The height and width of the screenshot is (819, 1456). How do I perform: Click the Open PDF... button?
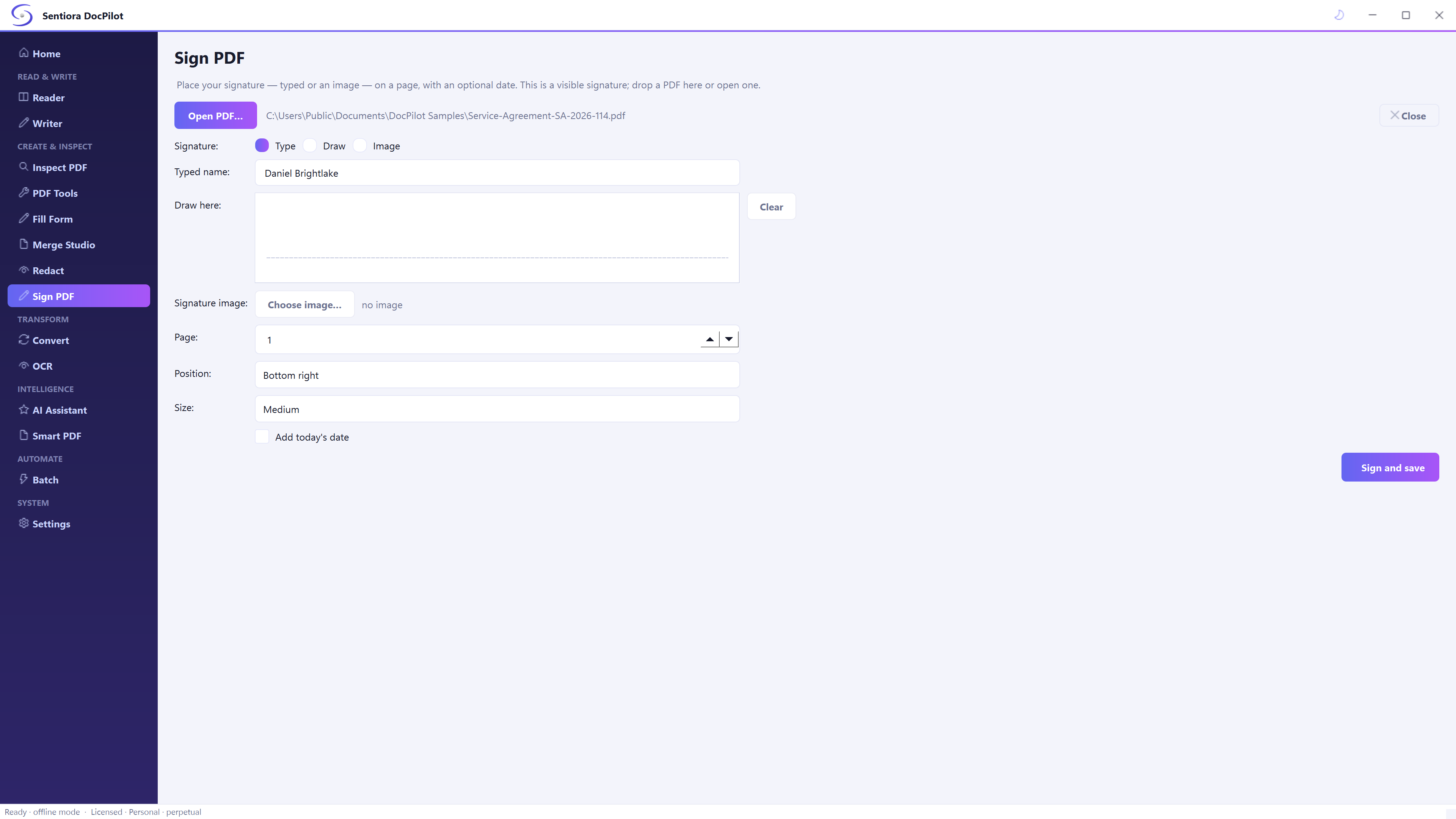tap(215, 115)
